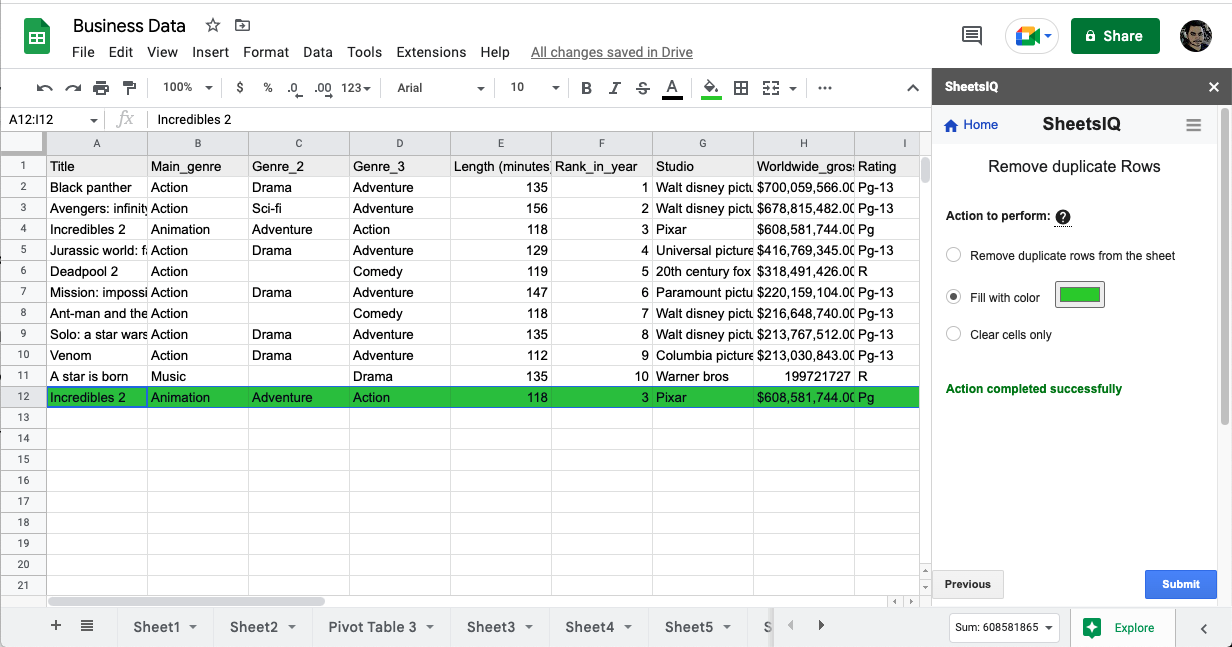Click the Submit button
The width and height of the screenshot is (1232, 647).
click(1181, 584)
